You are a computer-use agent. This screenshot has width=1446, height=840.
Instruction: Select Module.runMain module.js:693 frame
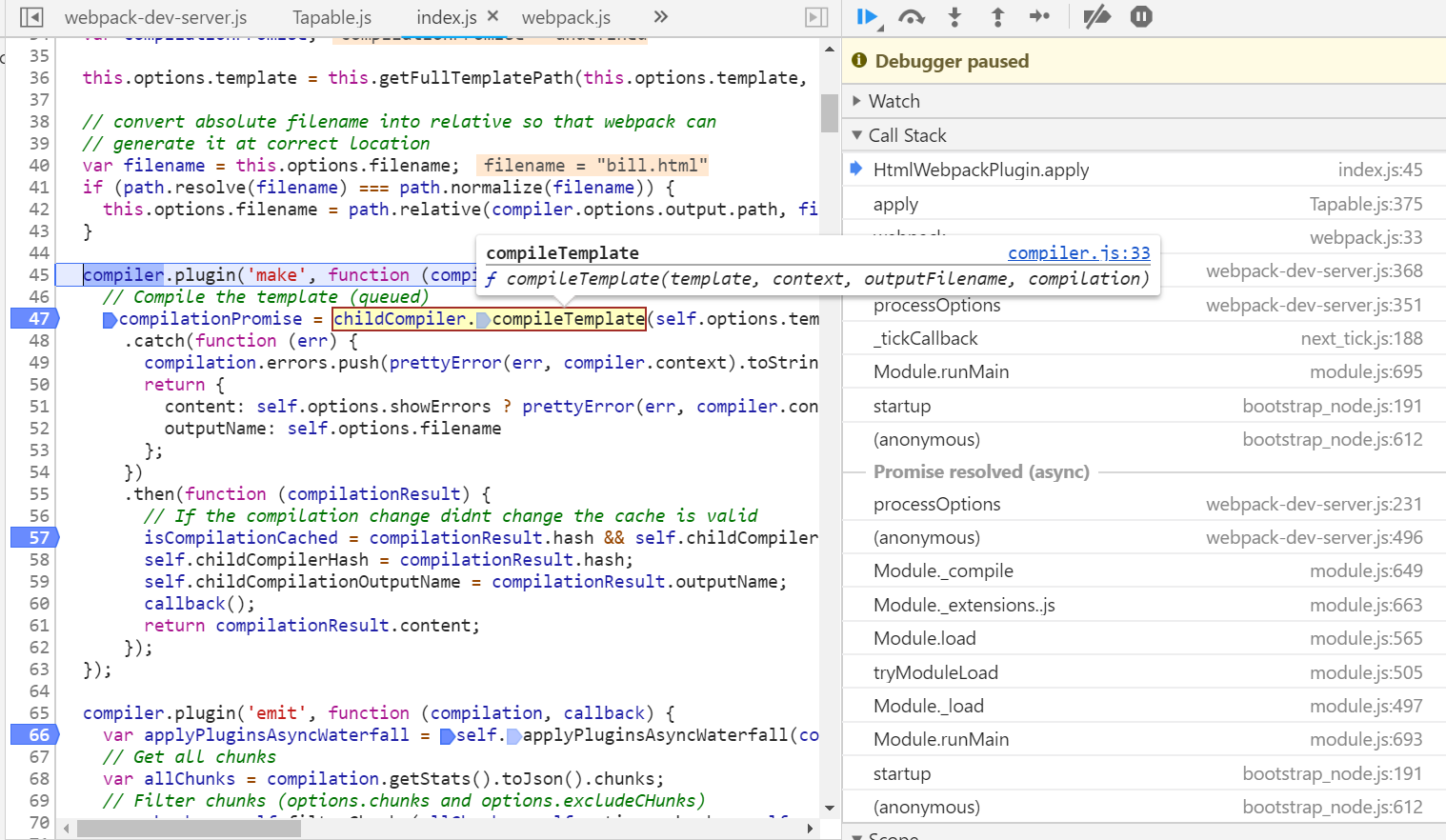pos(1144,739)
